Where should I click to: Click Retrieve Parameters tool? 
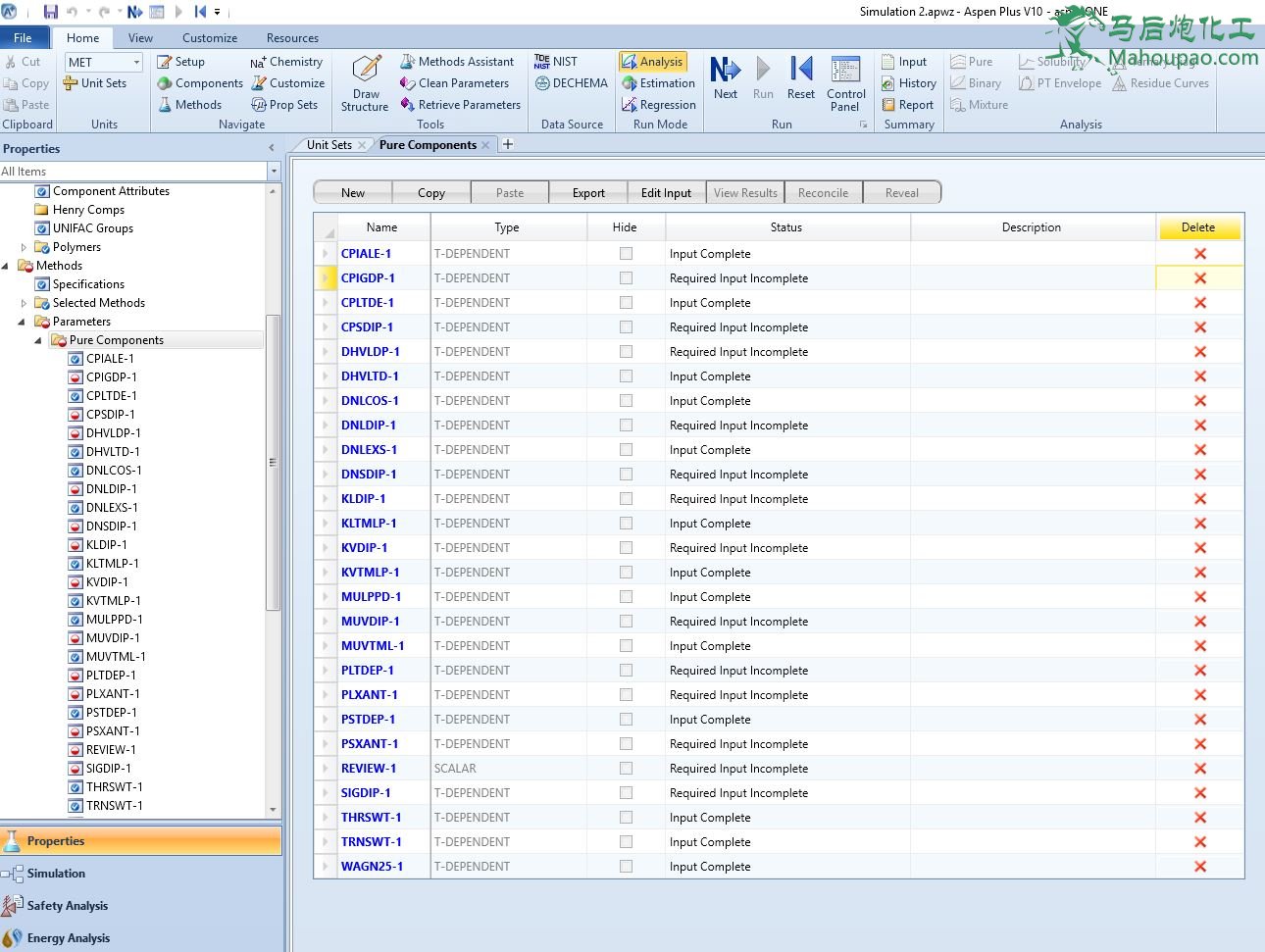pyautogui.click(x=461, y=105)
